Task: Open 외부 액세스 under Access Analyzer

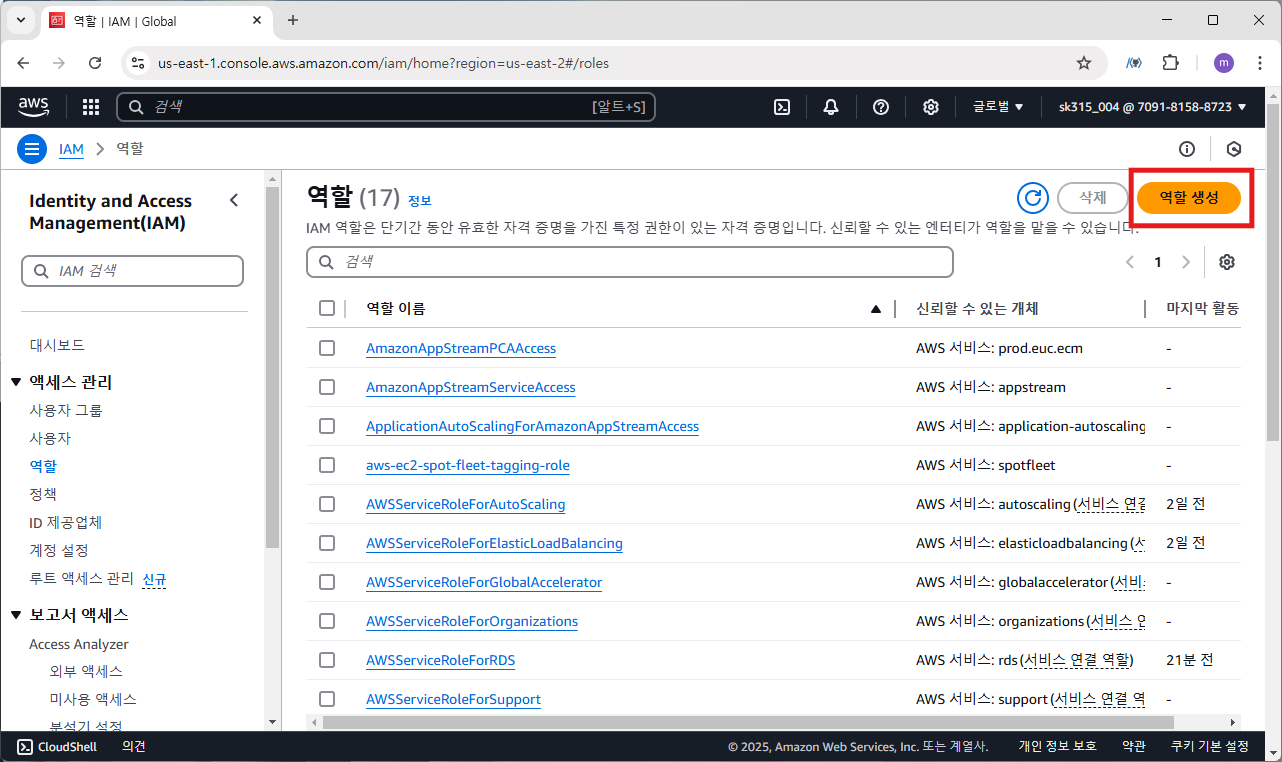Action: [x=86, y=671]
